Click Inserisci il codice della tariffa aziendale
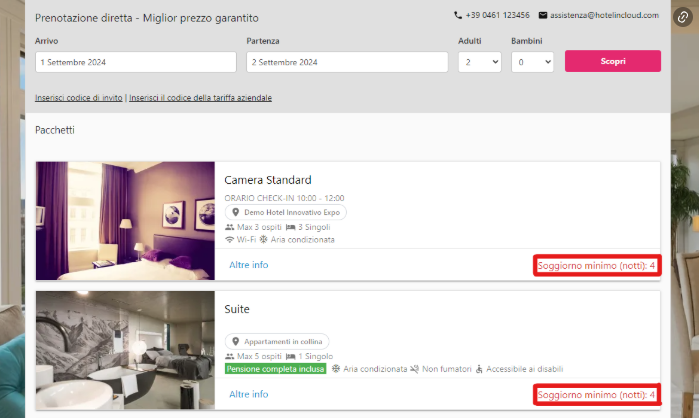699x418 pixels. pos(200,98)
